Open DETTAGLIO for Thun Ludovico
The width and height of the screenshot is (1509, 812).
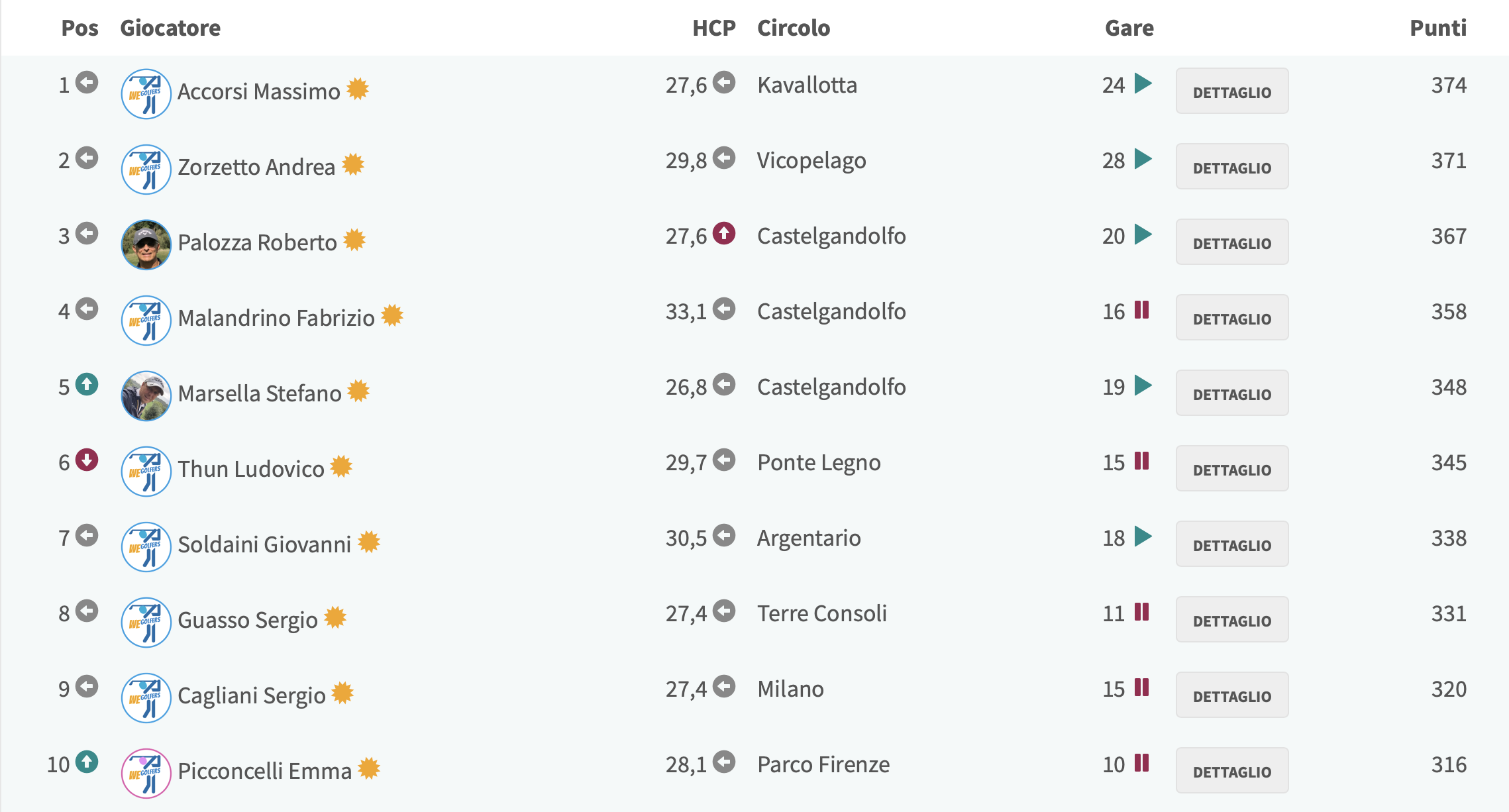click(x=1232, y=469)
